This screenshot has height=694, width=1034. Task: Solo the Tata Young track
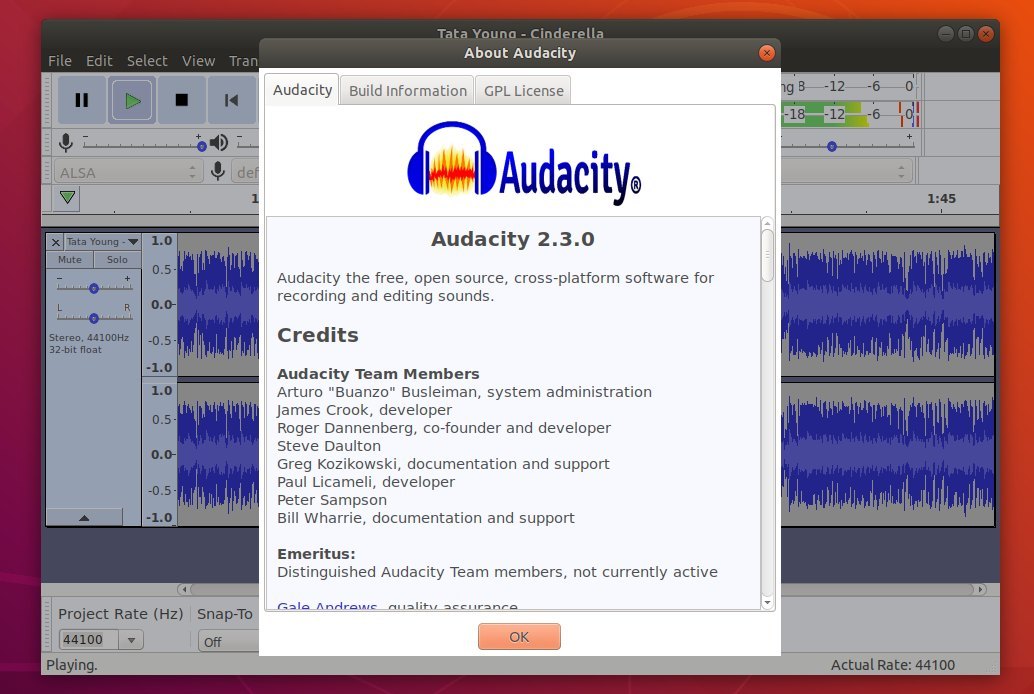coord(117,260)
